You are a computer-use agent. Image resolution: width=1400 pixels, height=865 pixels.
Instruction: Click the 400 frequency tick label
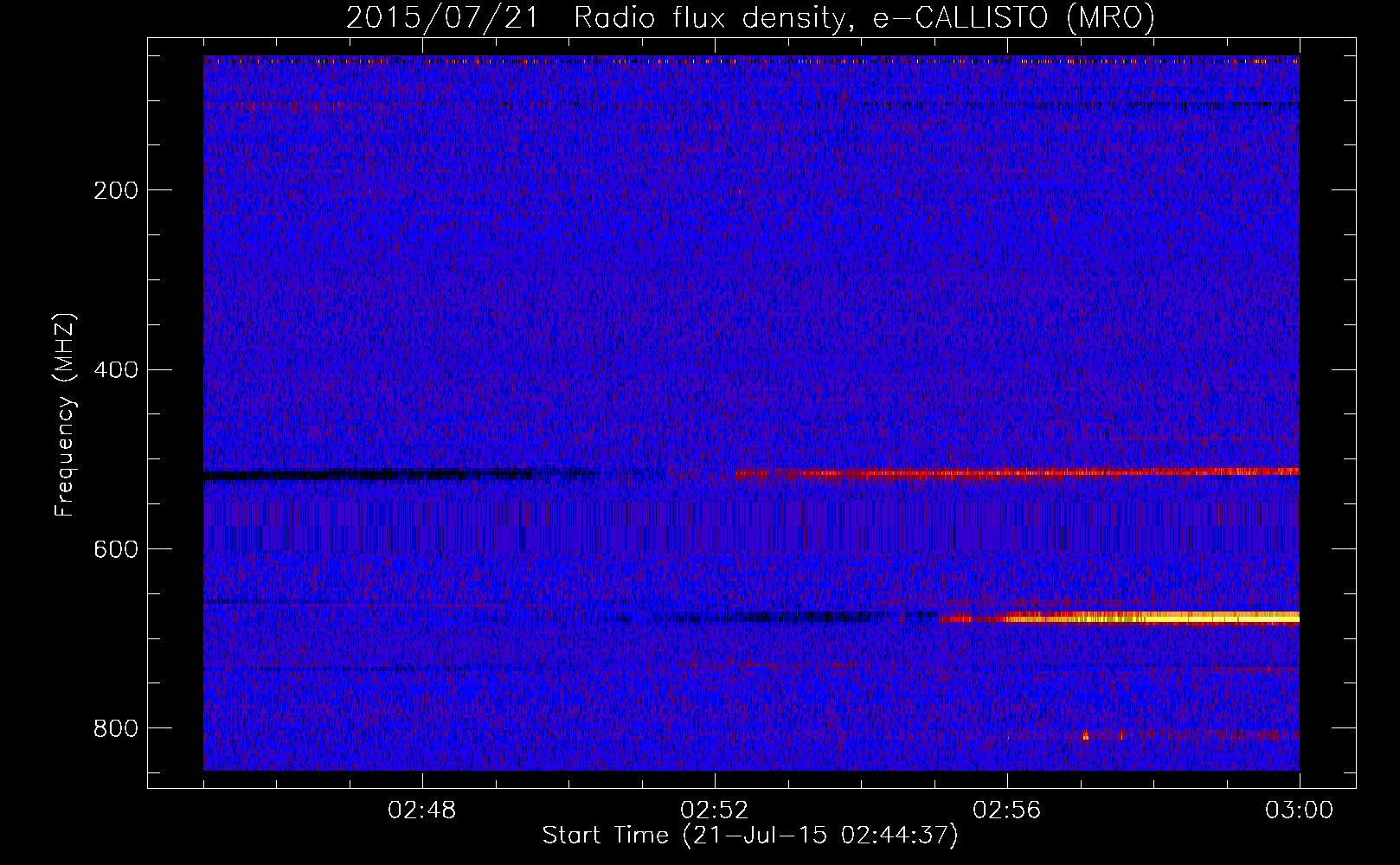pyautogui.click(x=116, y=370)
